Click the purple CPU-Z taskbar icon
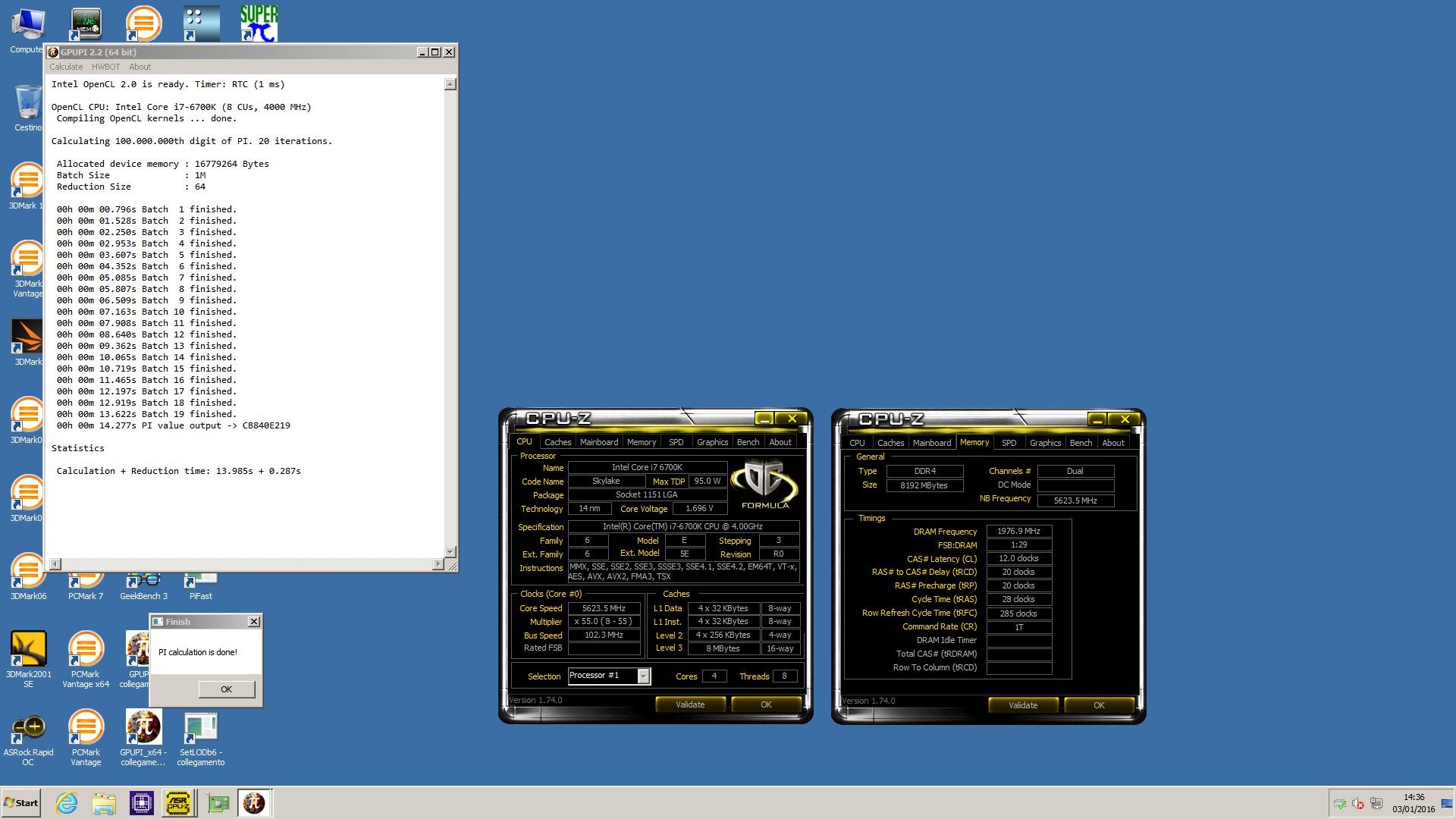1456x819 pixels. [x=142, y=803]
